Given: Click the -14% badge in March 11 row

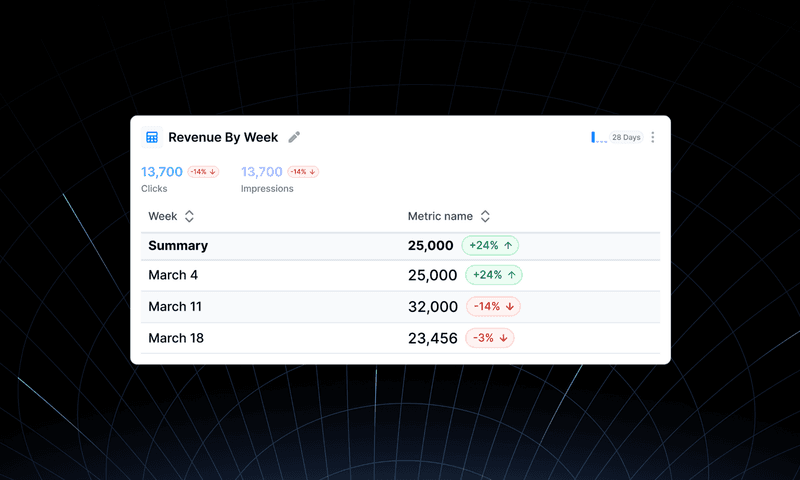Looking at the screenshot, I should point(493,307).
